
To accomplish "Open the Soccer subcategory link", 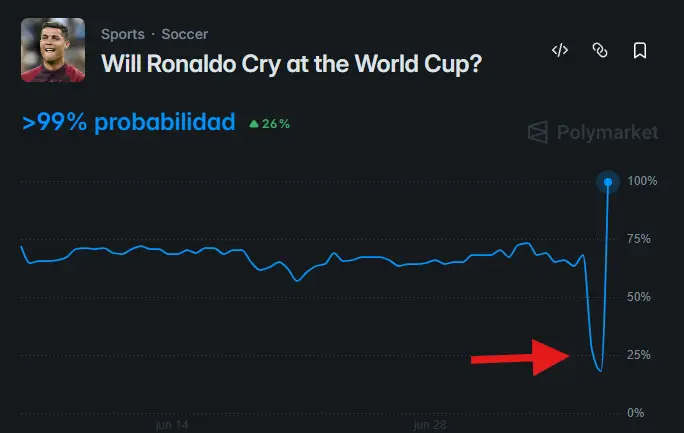I will pos(185,34).
